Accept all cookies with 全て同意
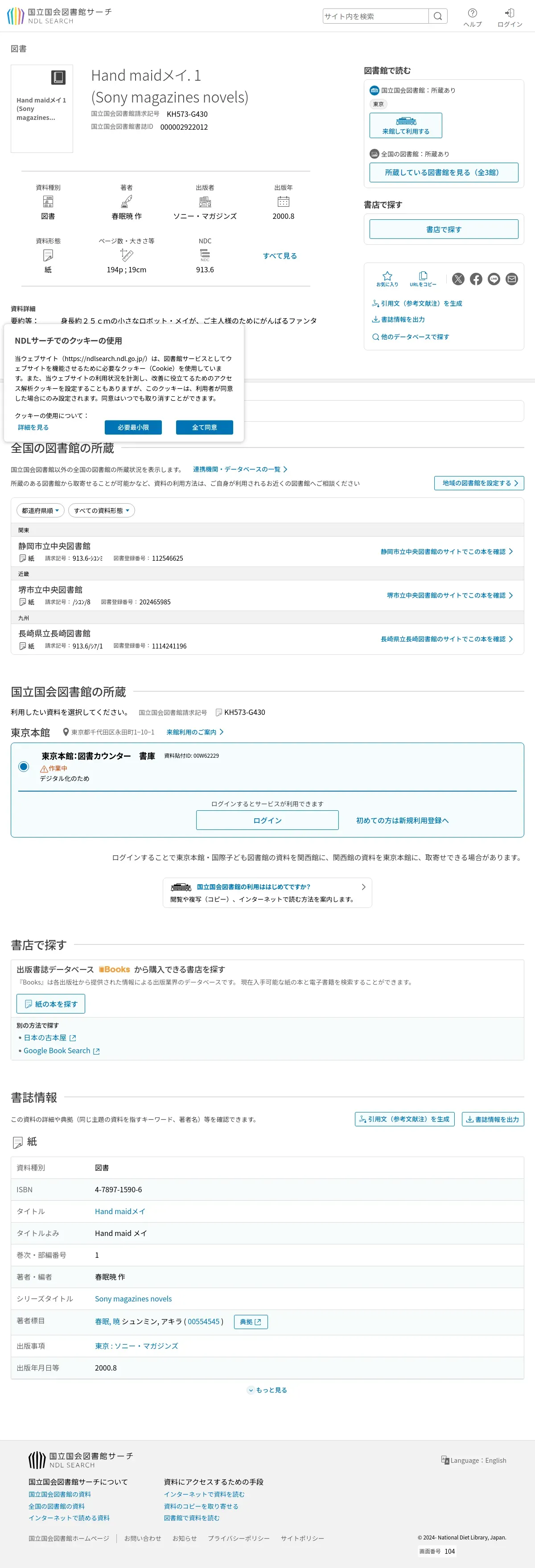 click(x=205, y=427)
